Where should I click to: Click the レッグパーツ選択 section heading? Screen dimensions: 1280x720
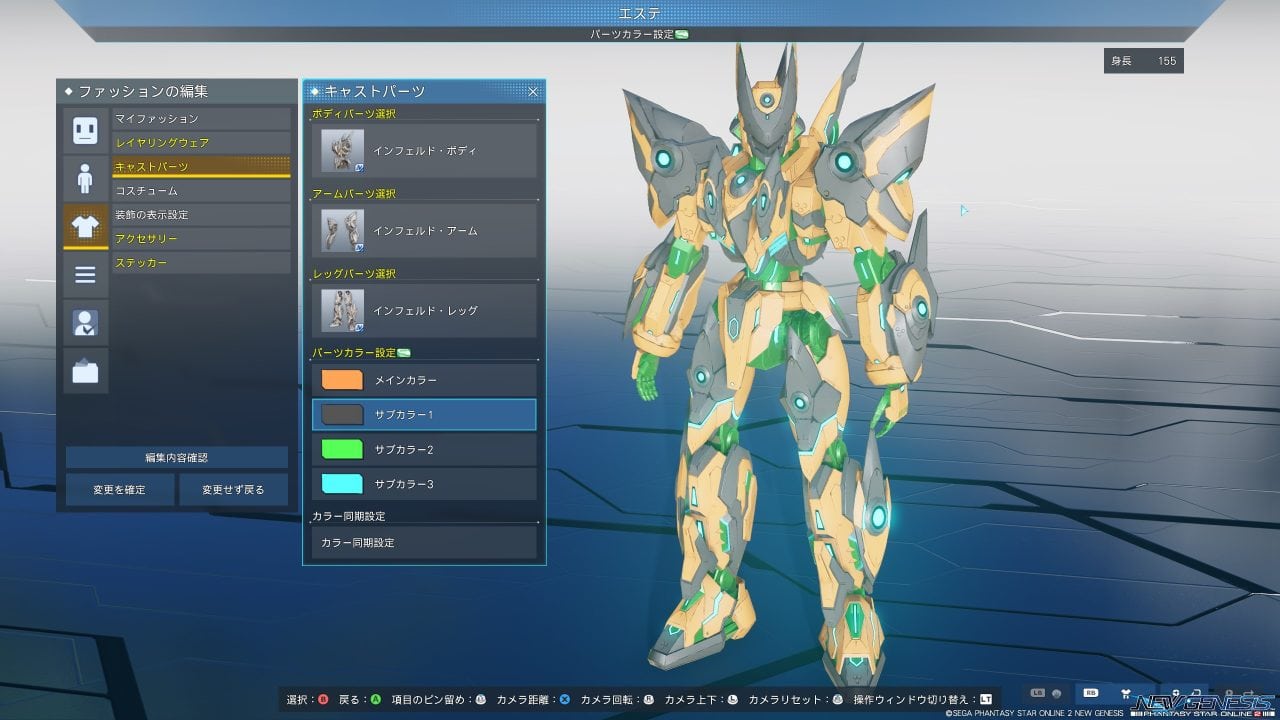click(354, 274)
